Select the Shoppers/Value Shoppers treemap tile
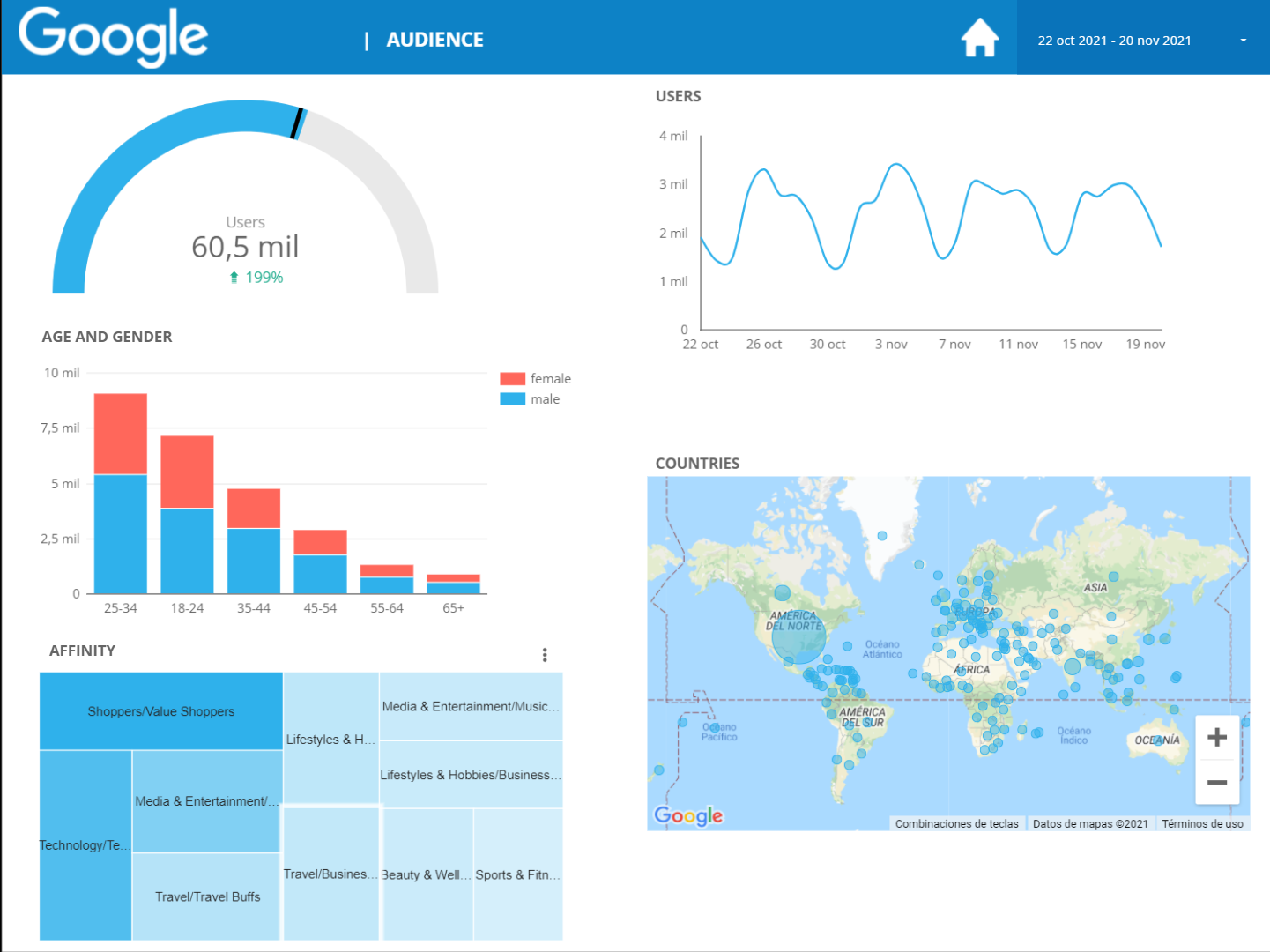The width and height of the screenshot is (1270, 952). (161, 711)
